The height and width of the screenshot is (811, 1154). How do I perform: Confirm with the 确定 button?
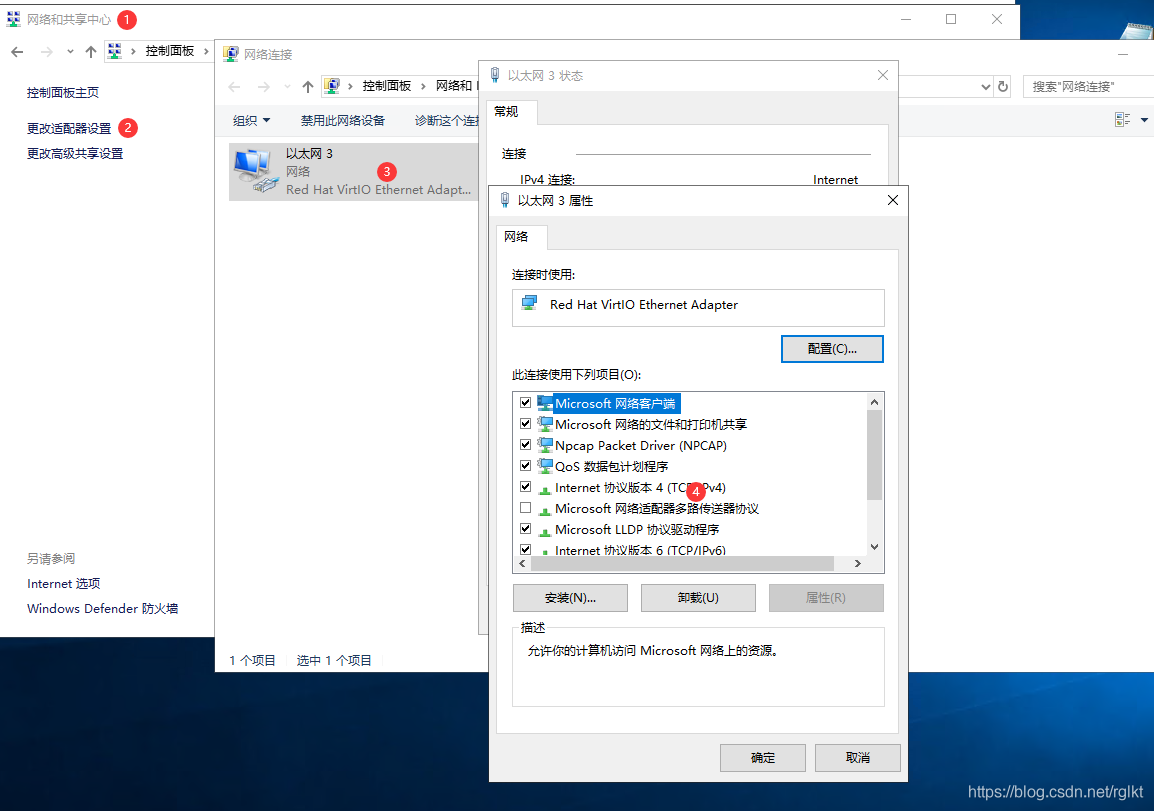tap(762, 757)
